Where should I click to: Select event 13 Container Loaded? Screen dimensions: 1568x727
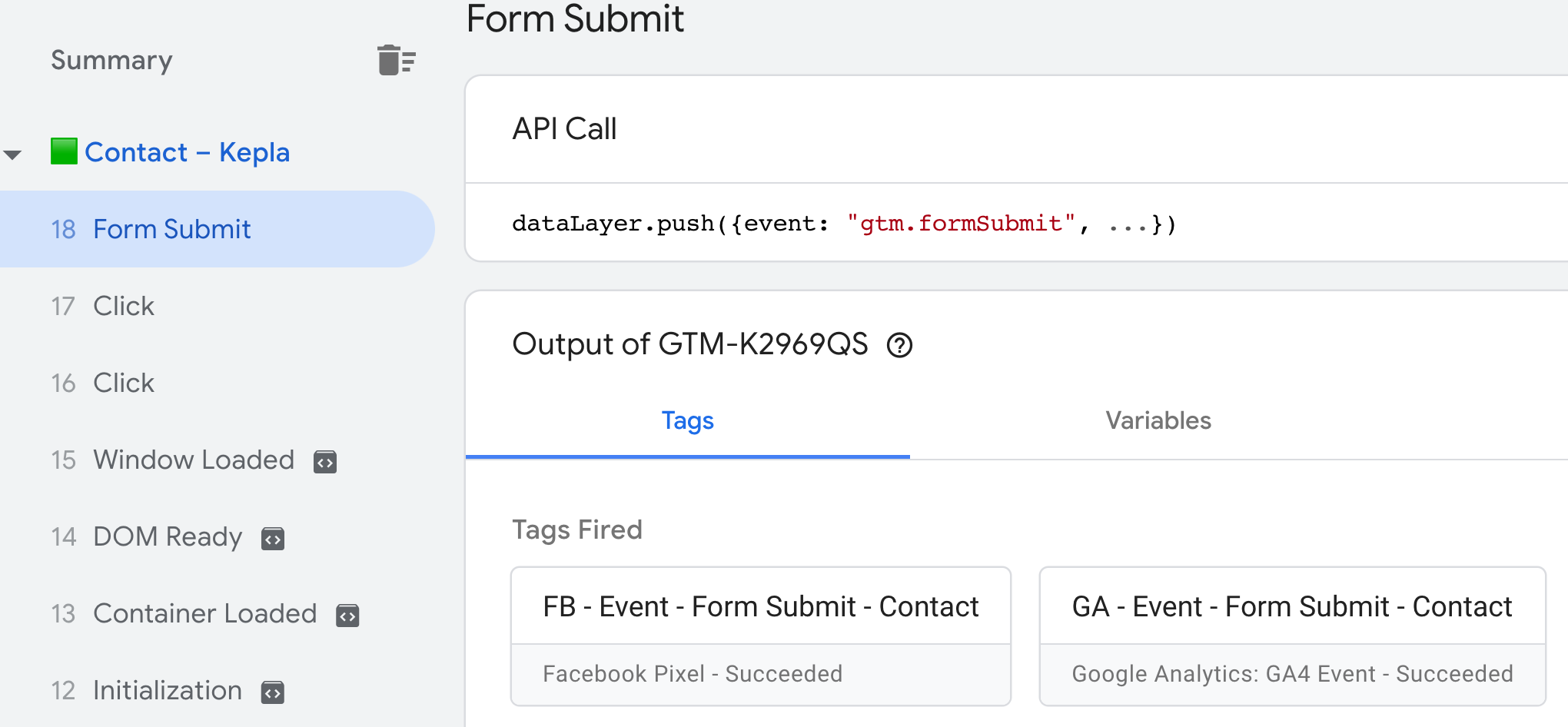[x=204, y=613]
